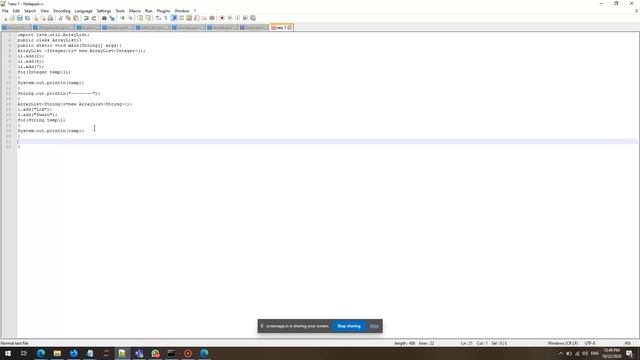Open the notification Action Center
The height and width of the screenshot is (360, 640).
pyautogui.click(x=629, y=353)
